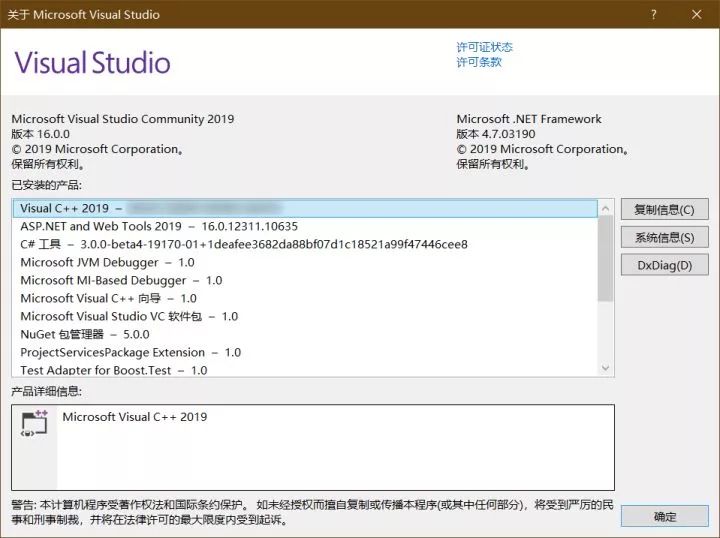Screen dimensions: 720x538
Task: Open the 许可证状态 link
Action: click(484, 47)
